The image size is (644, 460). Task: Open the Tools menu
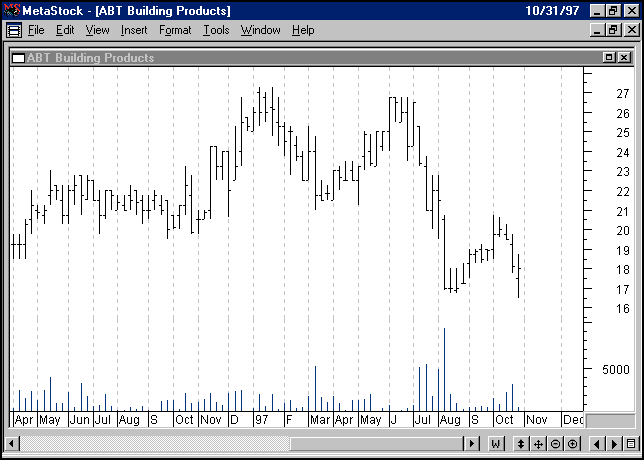click(216, 30)
